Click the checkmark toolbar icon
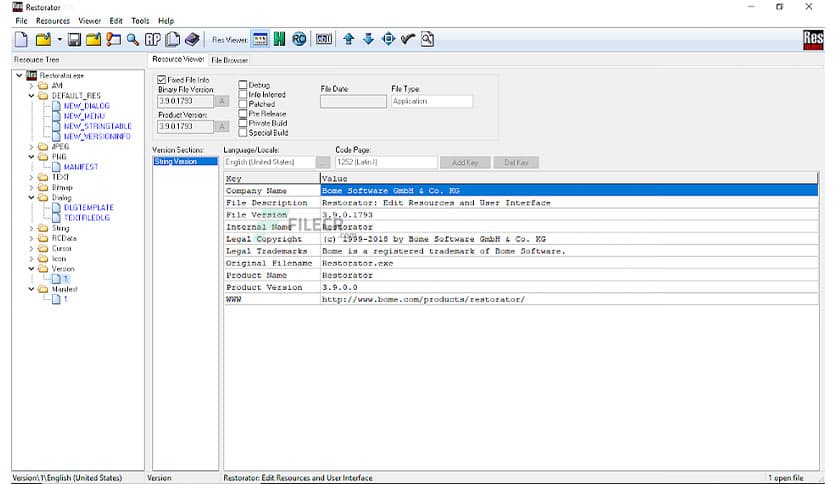 click(407, 40)
